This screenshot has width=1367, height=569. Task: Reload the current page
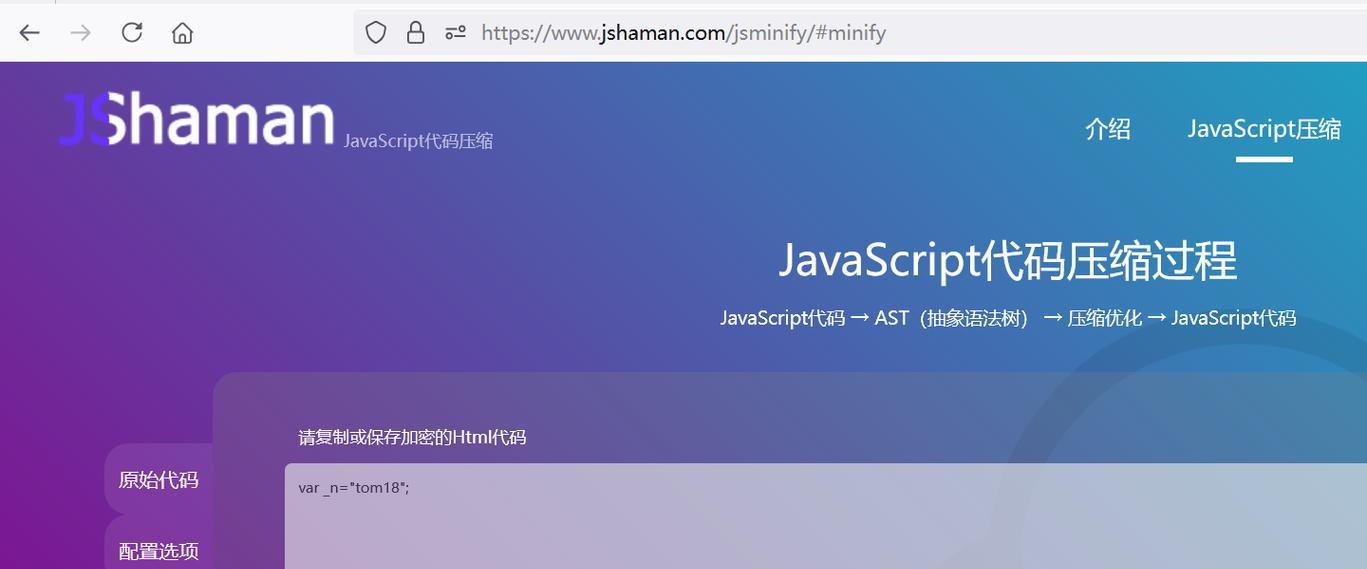click(132, 33)
